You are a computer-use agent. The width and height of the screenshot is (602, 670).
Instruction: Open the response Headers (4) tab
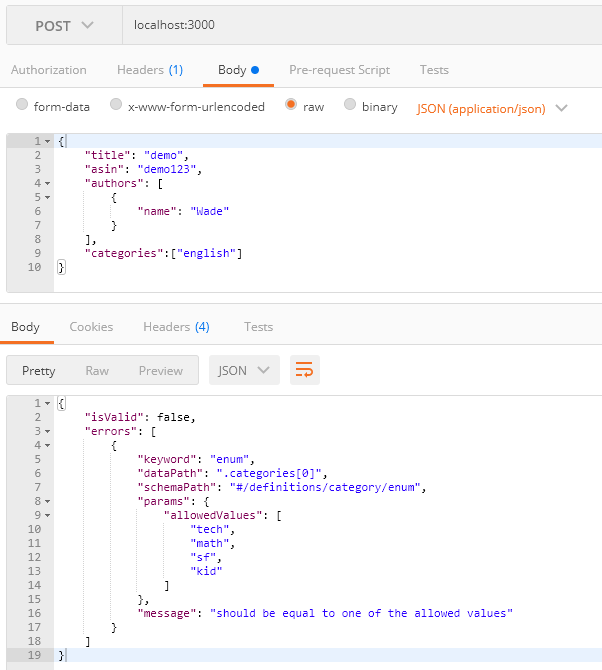176,327
